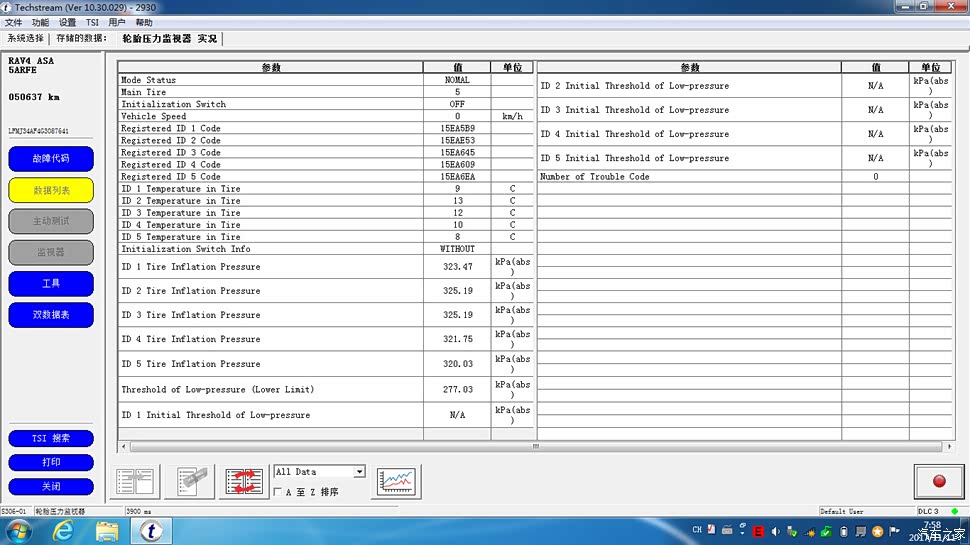This screenshot has height=545, width=970.
Task: Open the 帮助 menu
Action: [144, 22]
